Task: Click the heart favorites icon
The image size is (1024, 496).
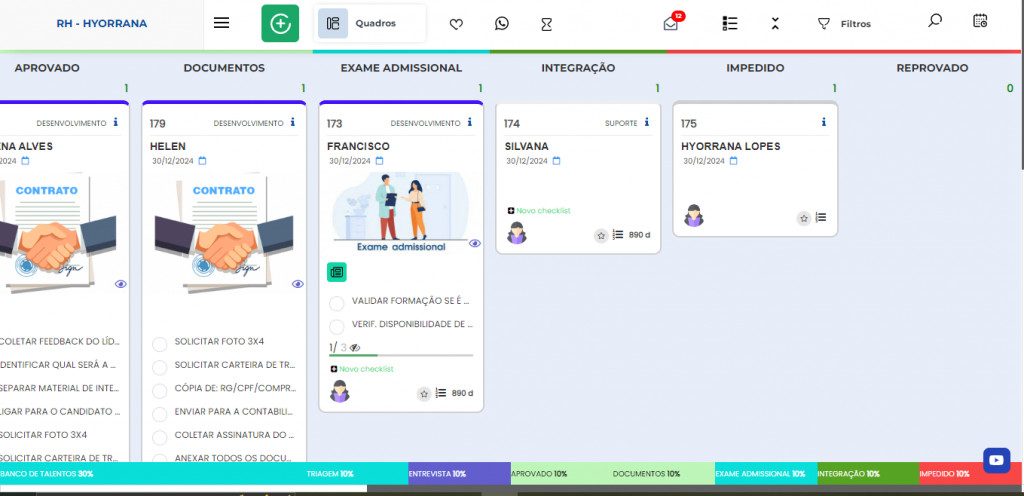Action: pyautogui.click(x=456, y=24)
